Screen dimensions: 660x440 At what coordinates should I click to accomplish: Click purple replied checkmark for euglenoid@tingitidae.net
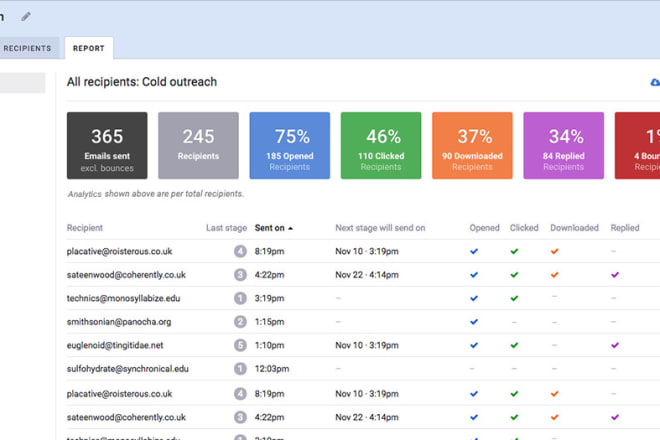pos(615,345)
